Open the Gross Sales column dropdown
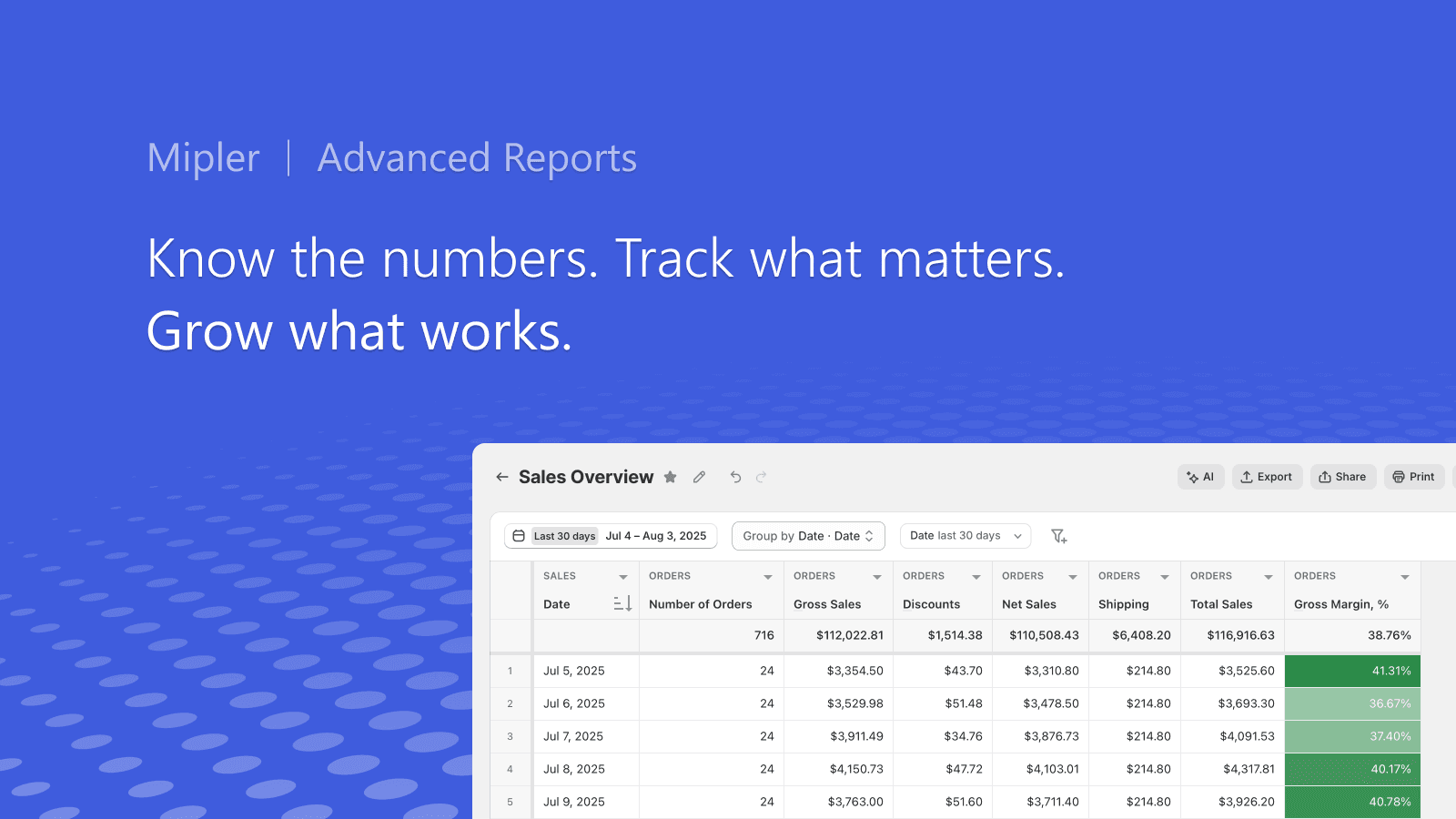 (876, 575)
